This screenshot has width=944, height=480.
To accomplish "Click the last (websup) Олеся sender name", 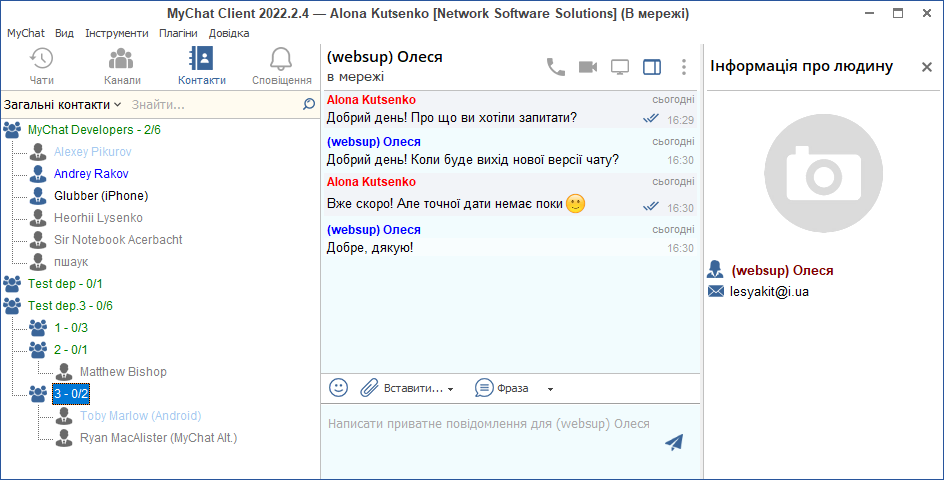I will pyautogui.click(x=373, y=229).
